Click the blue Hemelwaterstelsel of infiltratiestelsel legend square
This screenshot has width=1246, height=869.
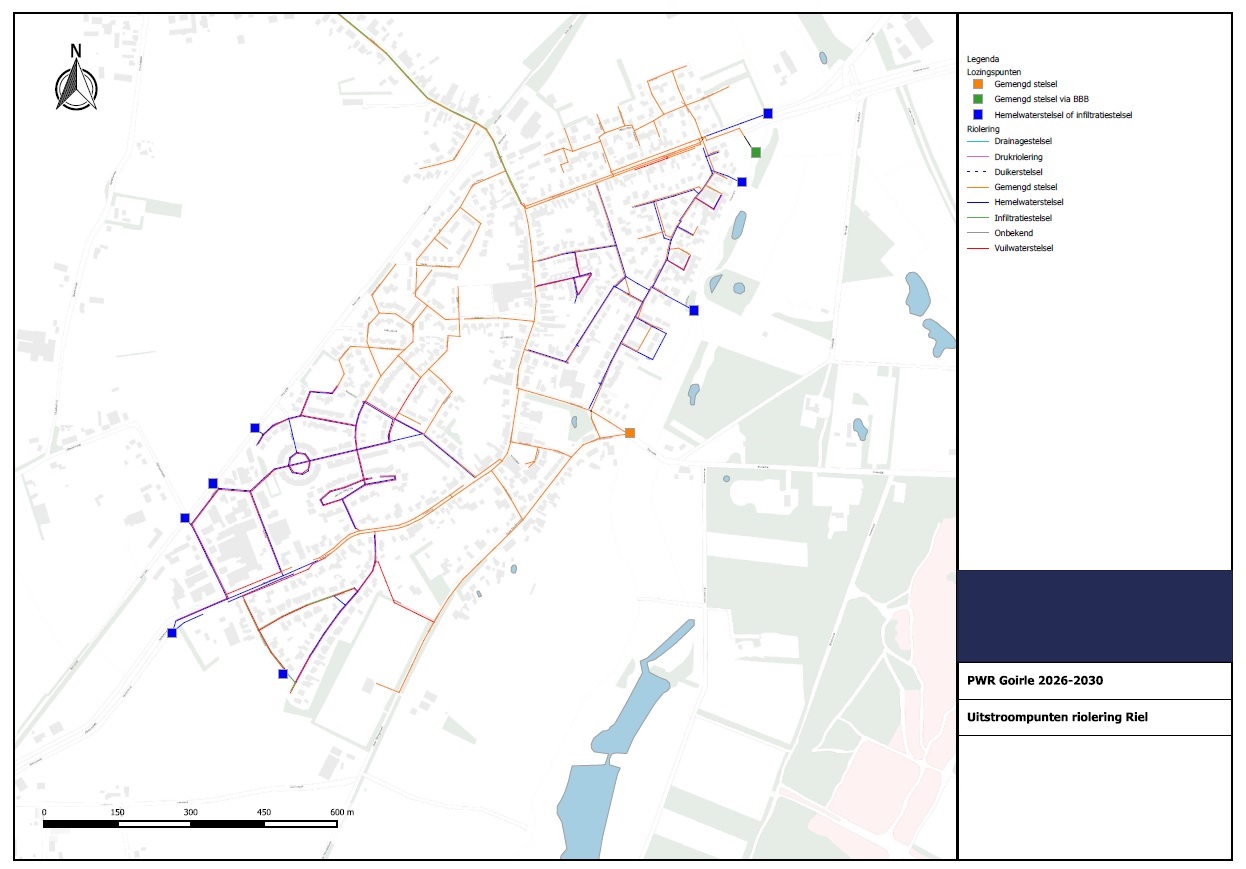(978, 115)
